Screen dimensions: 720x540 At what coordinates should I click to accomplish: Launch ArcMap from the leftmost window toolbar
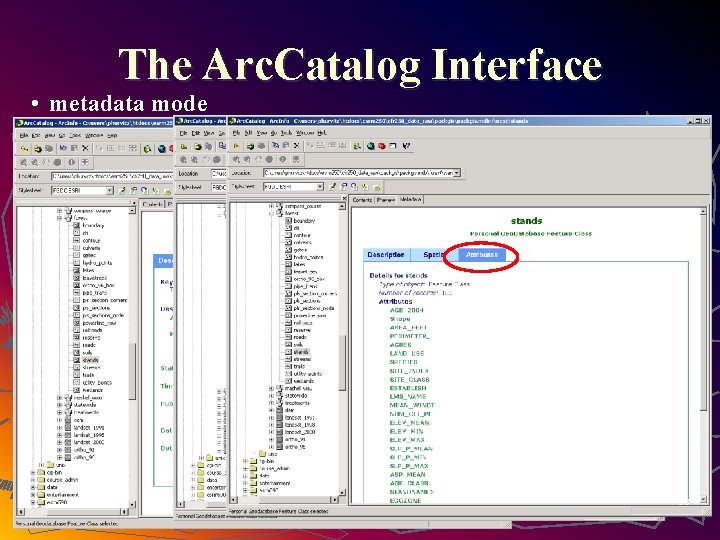[161, 148]
